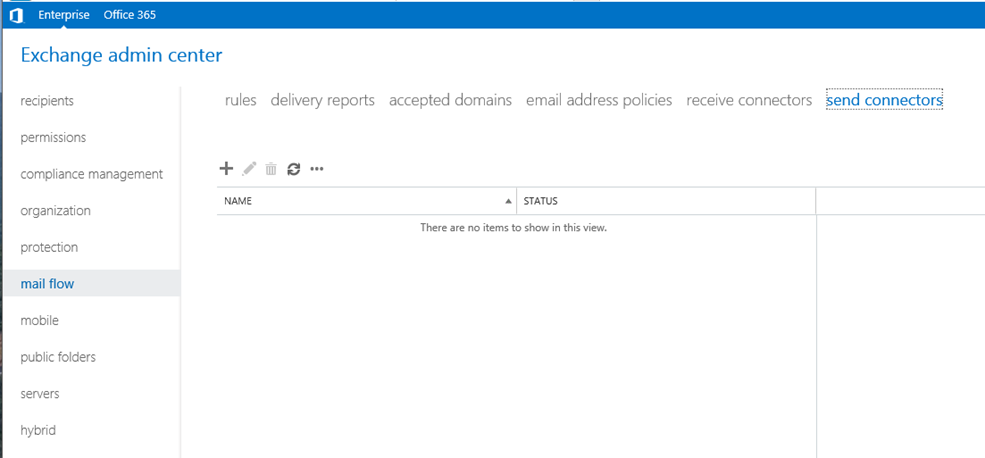Go to the servers section
The height and width of the screenshot is (458, 985).
click(40, 394)
